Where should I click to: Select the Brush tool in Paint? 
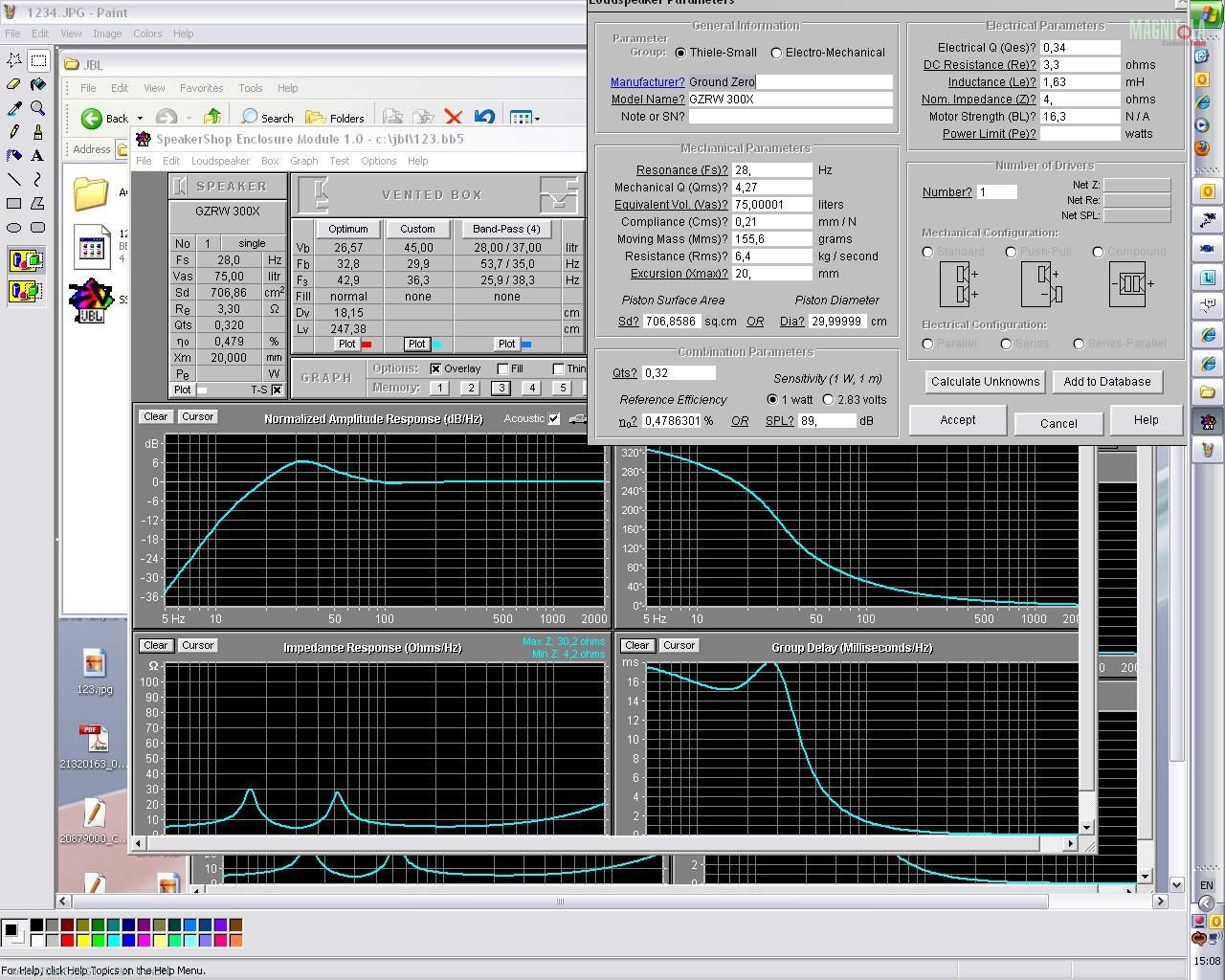(x=38, y=132)
